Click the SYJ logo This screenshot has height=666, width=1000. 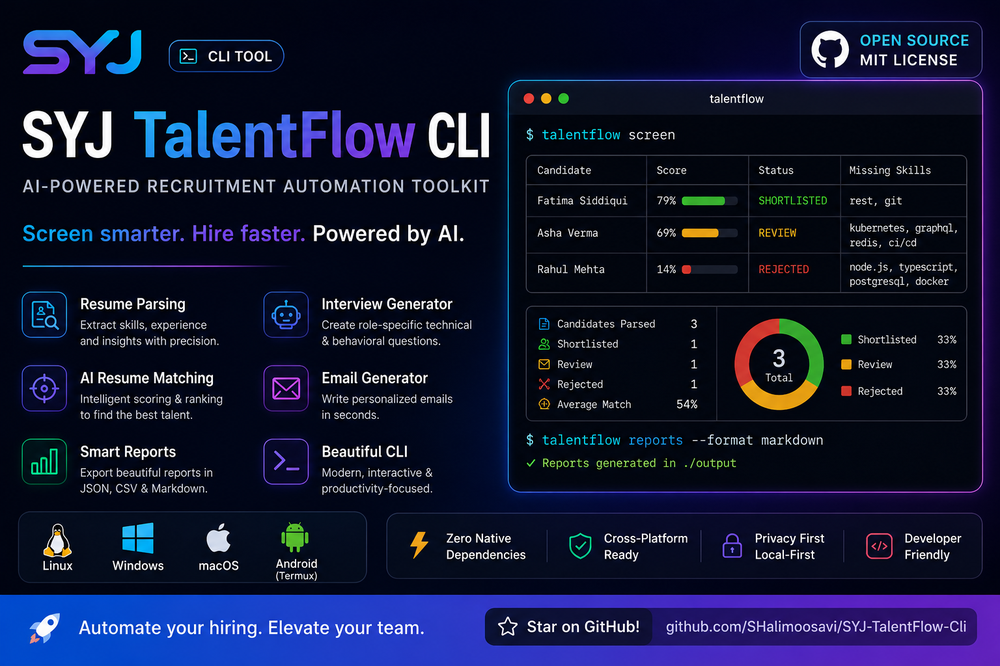[x=82, y=52]
